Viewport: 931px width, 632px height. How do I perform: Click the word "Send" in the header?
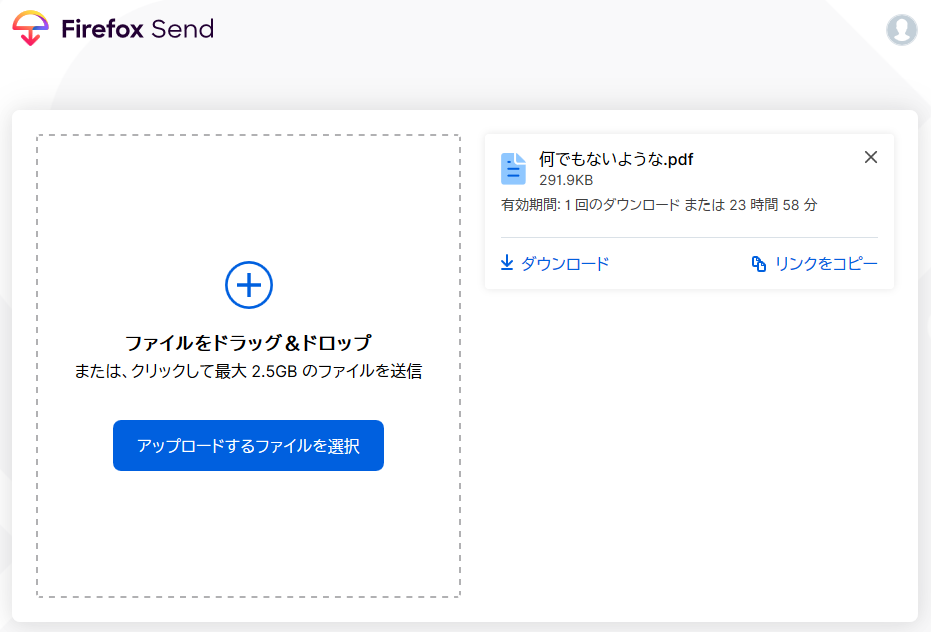click(182, 29)
